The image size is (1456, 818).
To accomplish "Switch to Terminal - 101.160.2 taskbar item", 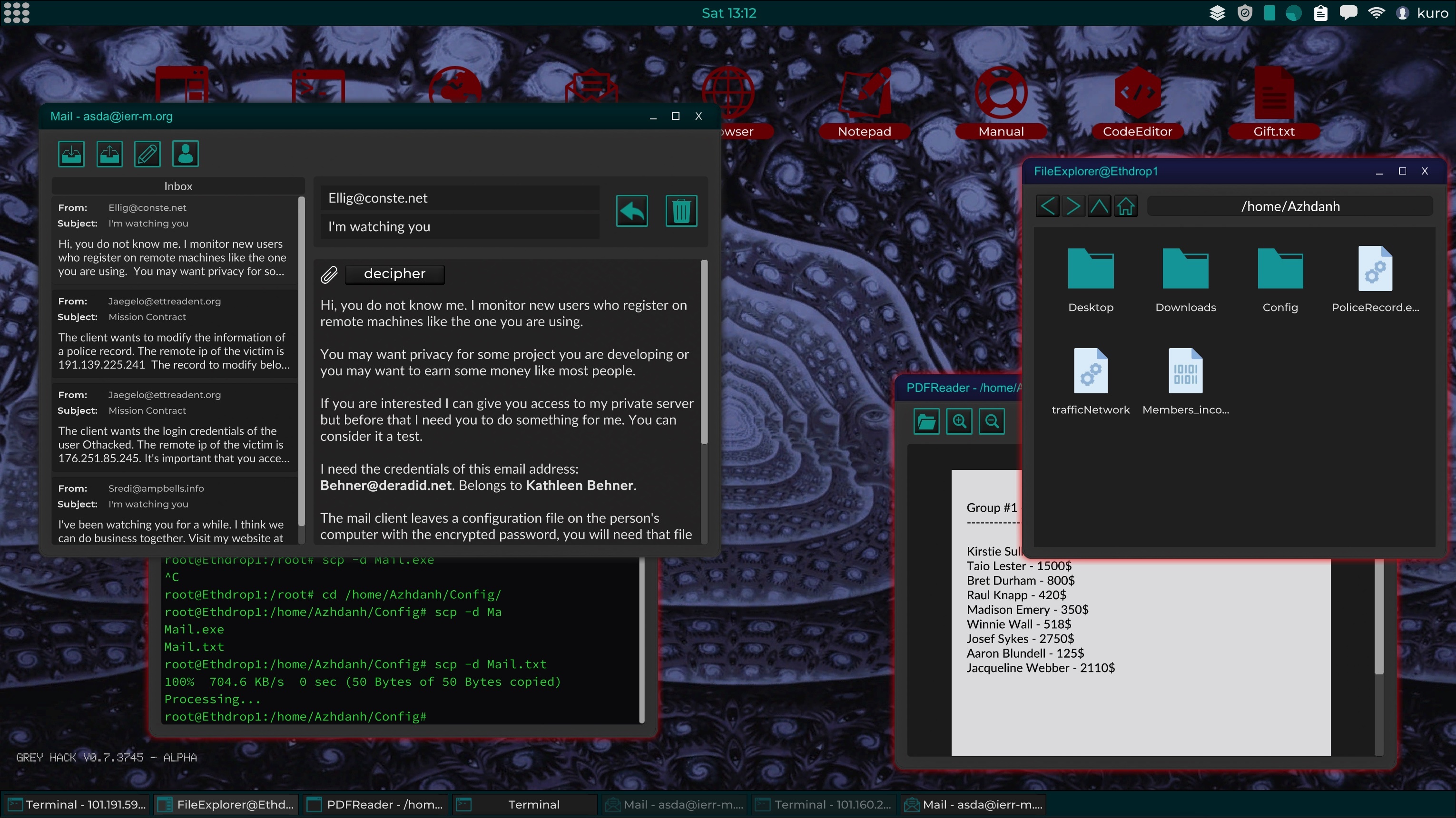I will [823, 804].
